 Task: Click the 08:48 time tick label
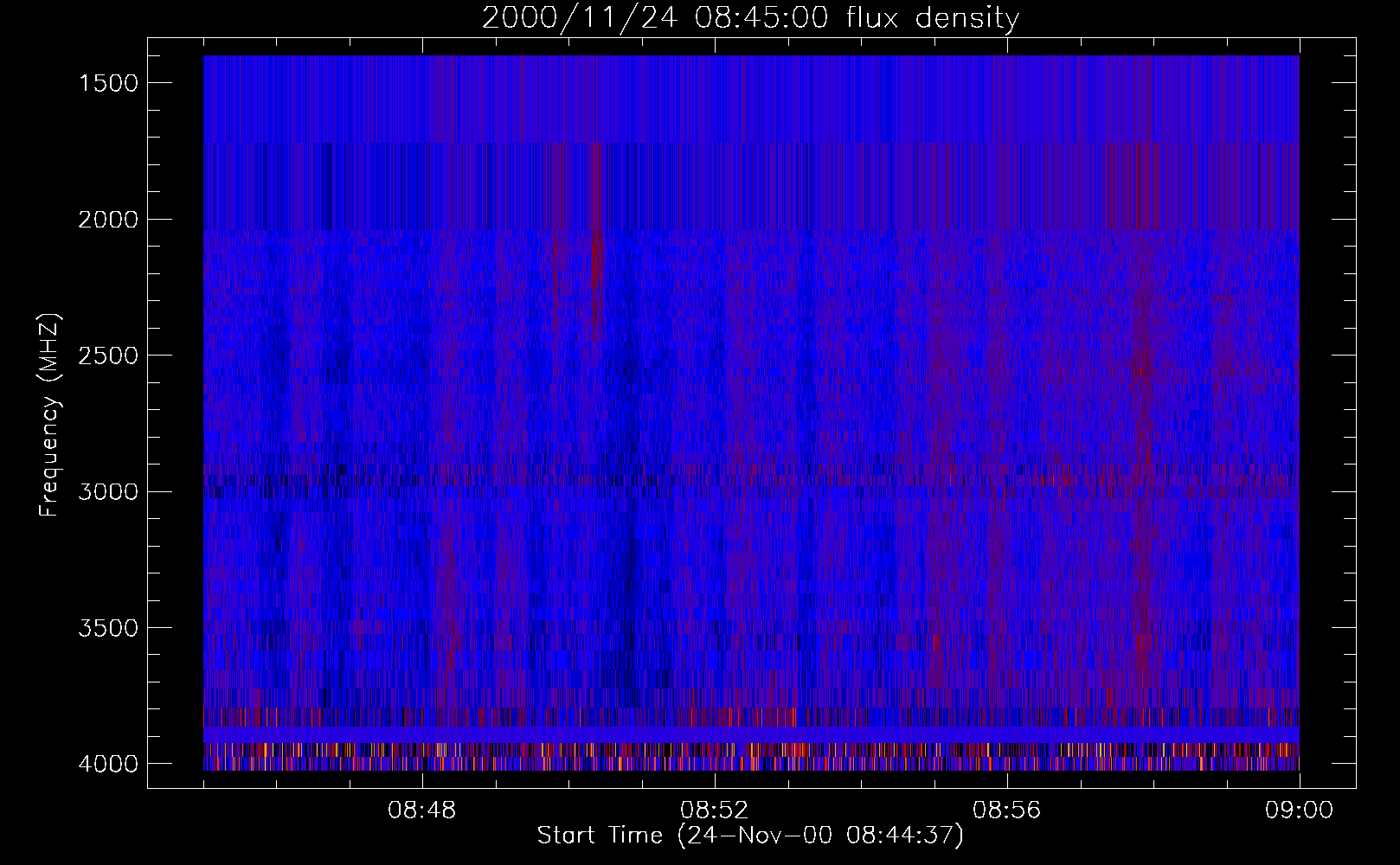422,811
